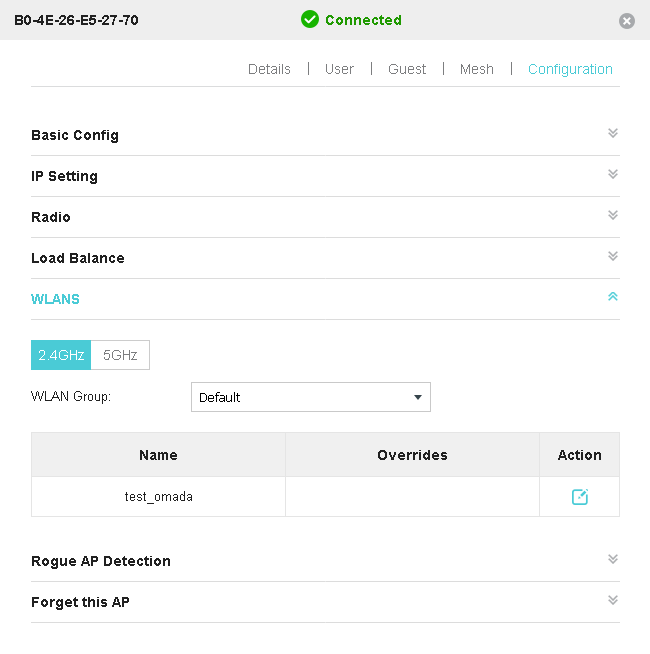The image size is (650, 654).
Task: Collapse the WLANS section arrow
Action: 613,297
